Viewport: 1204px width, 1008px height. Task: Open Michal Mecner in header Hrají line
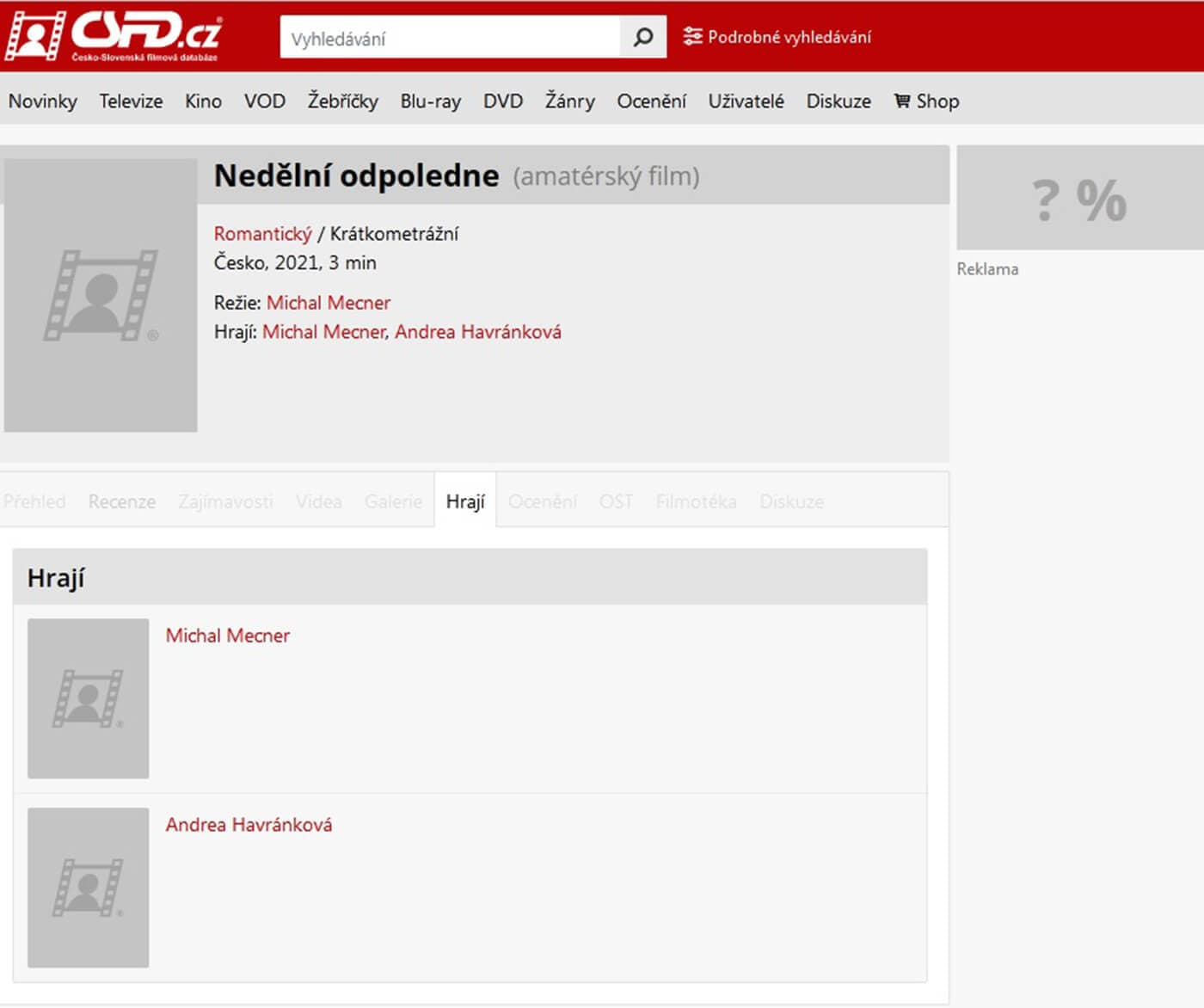(x=324, y=332)
